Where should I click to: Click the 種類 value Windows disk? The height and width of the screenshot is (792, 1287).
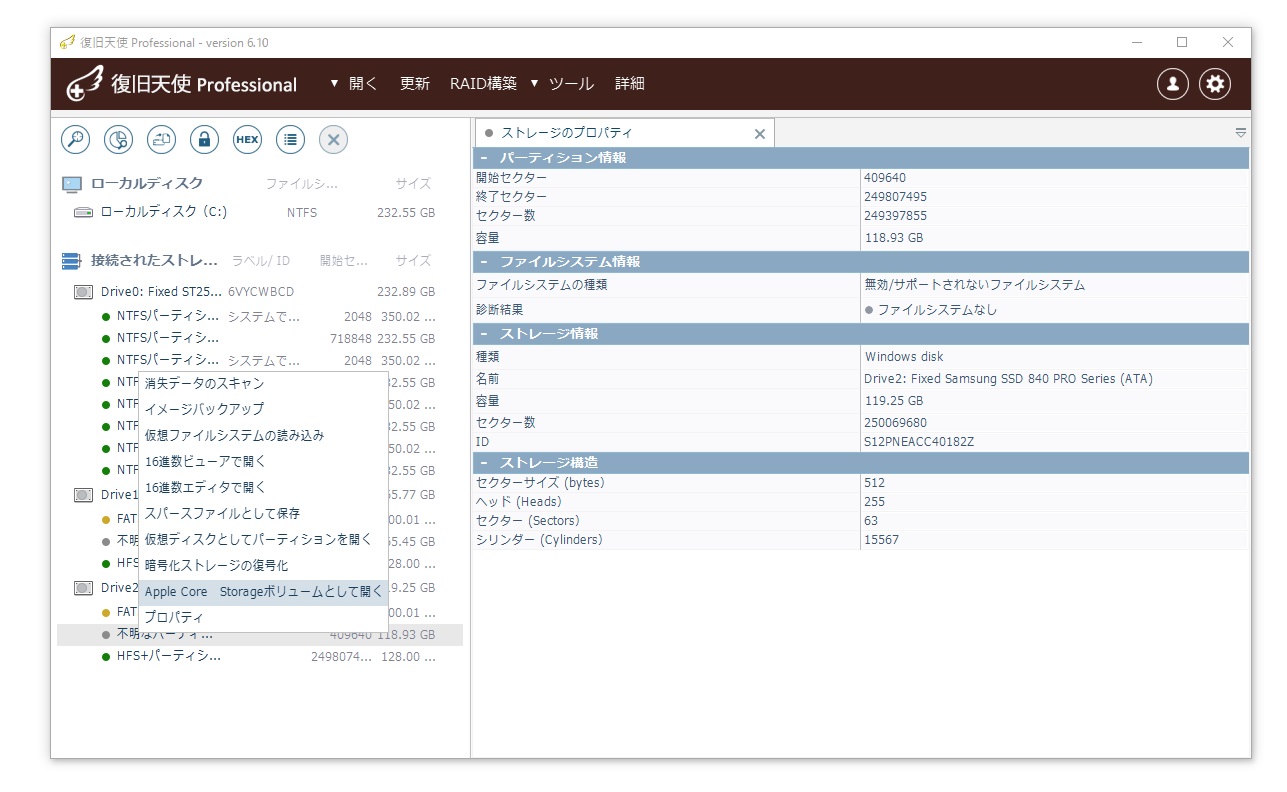904,357
